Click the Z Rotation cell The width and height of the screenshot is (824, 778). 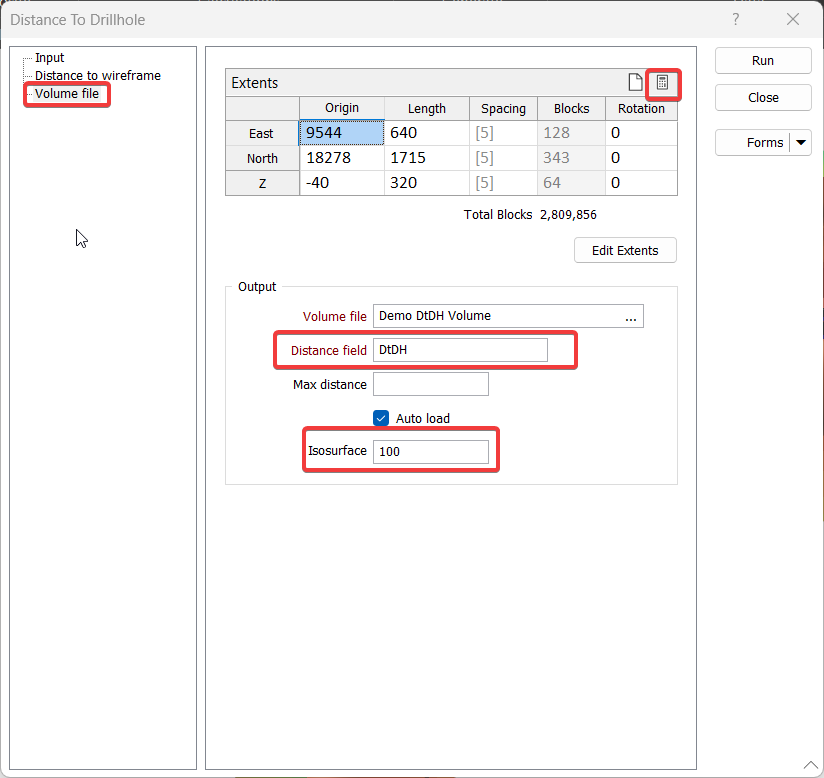[x=640, y=183]
